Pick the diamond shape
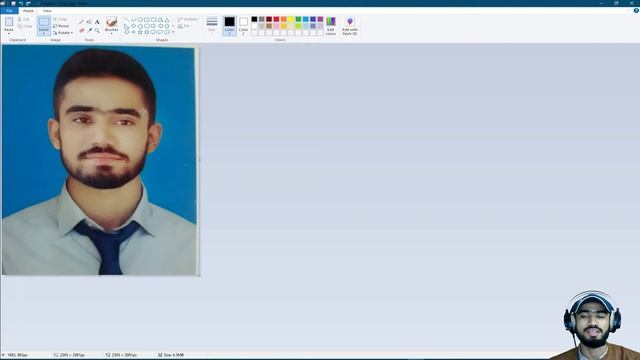640x360 pixels. coord(133,26)
